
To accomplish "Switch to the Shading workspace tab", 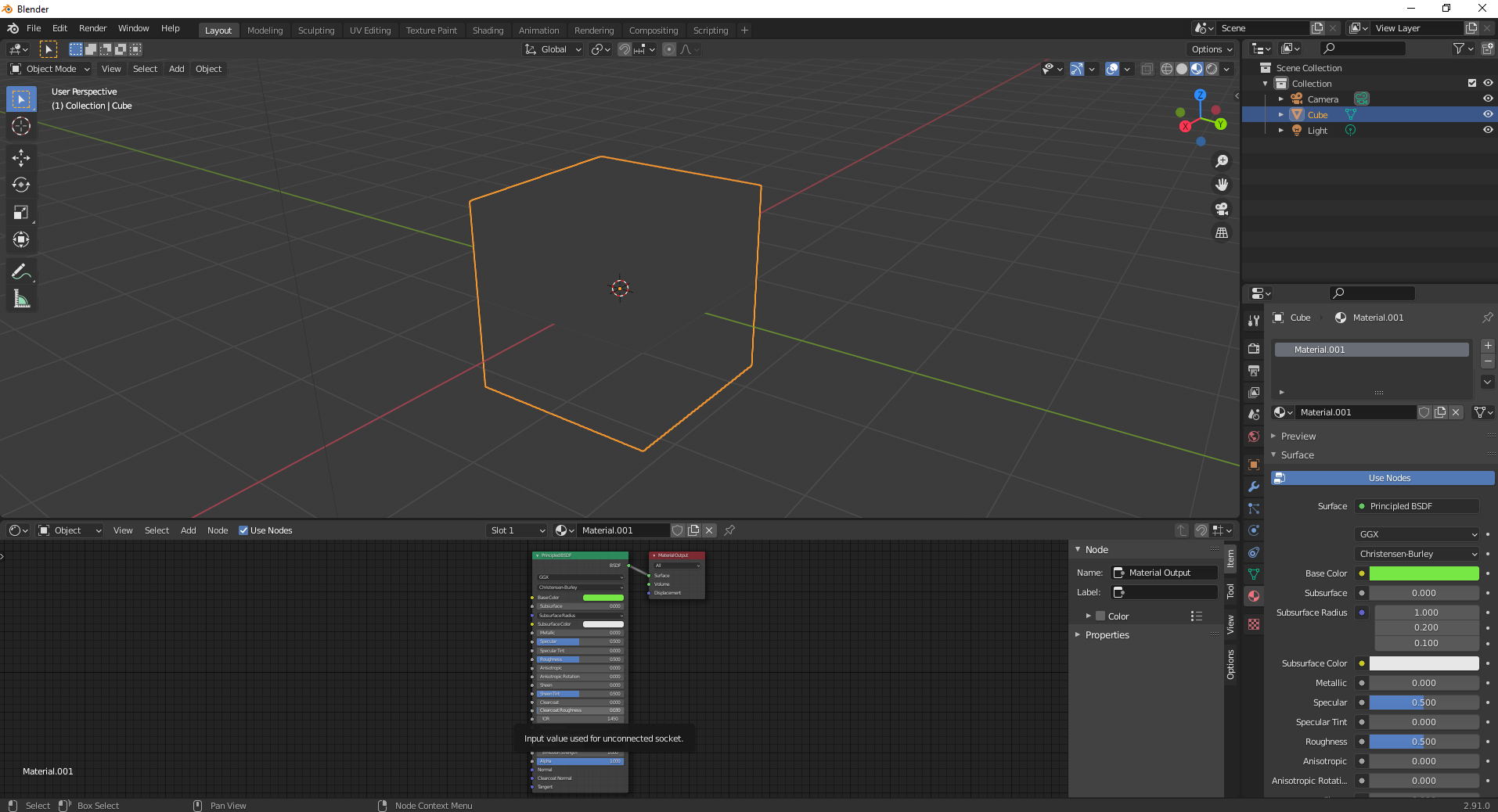I will [x=488, y=31].
